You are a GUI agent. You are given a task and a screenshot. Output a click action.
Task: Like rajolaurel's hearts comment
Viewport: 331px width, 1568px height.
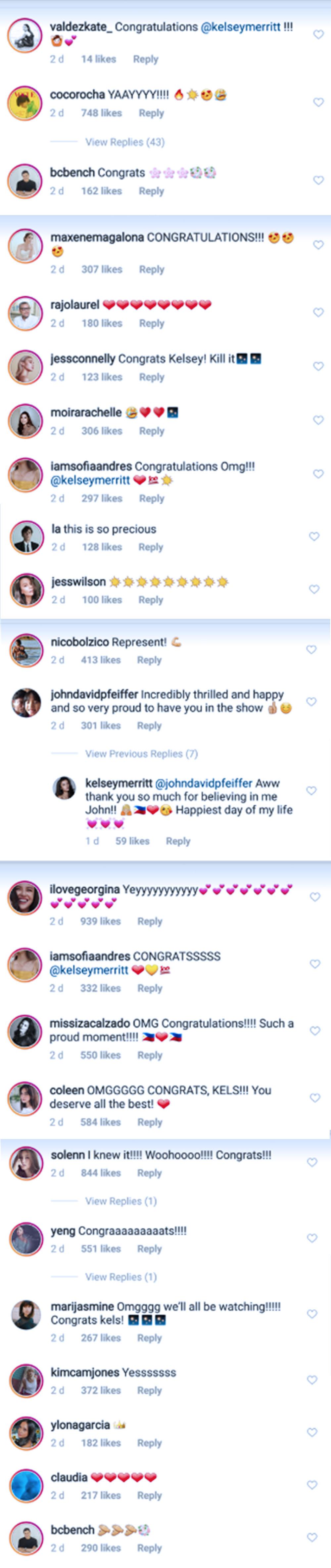pos(317,312)
